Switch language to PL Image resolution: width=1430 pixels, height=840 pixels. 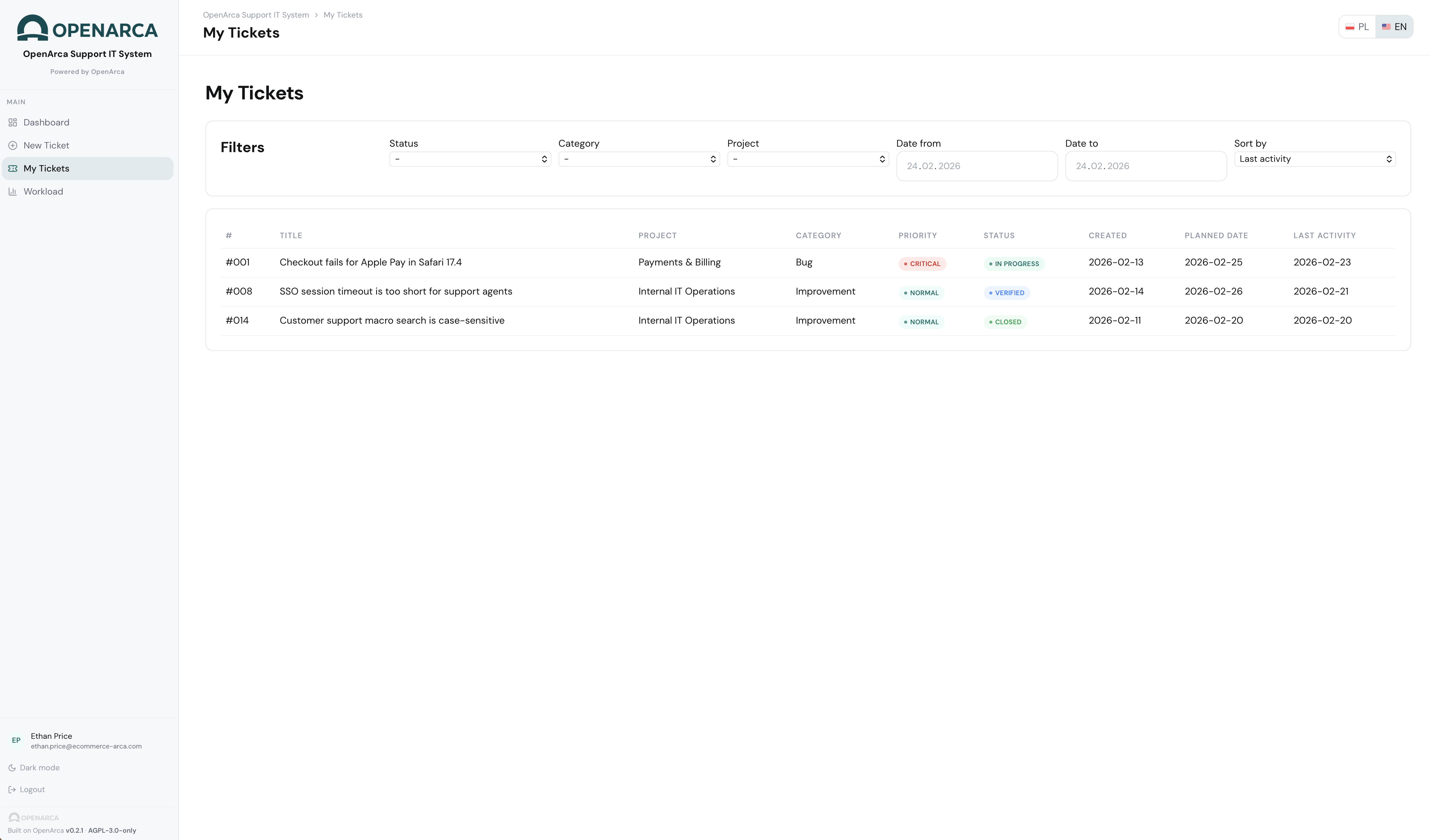1357,27
